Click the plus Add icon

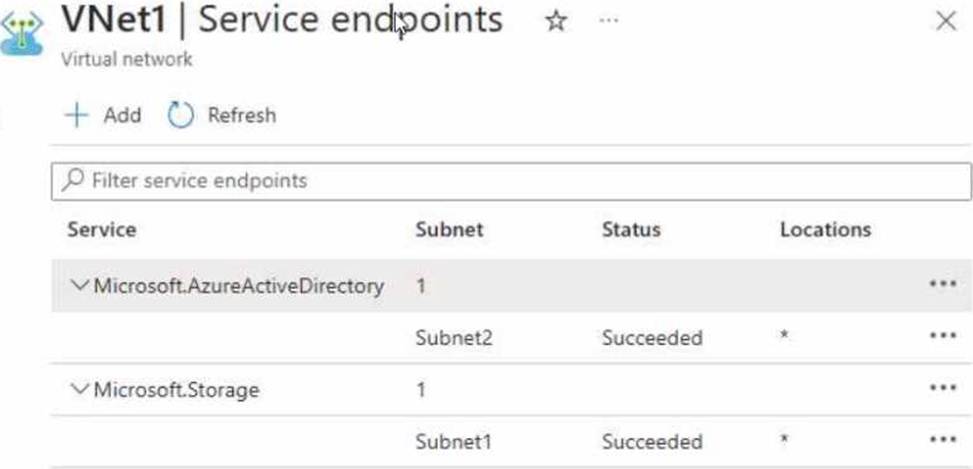click(76, 115)
